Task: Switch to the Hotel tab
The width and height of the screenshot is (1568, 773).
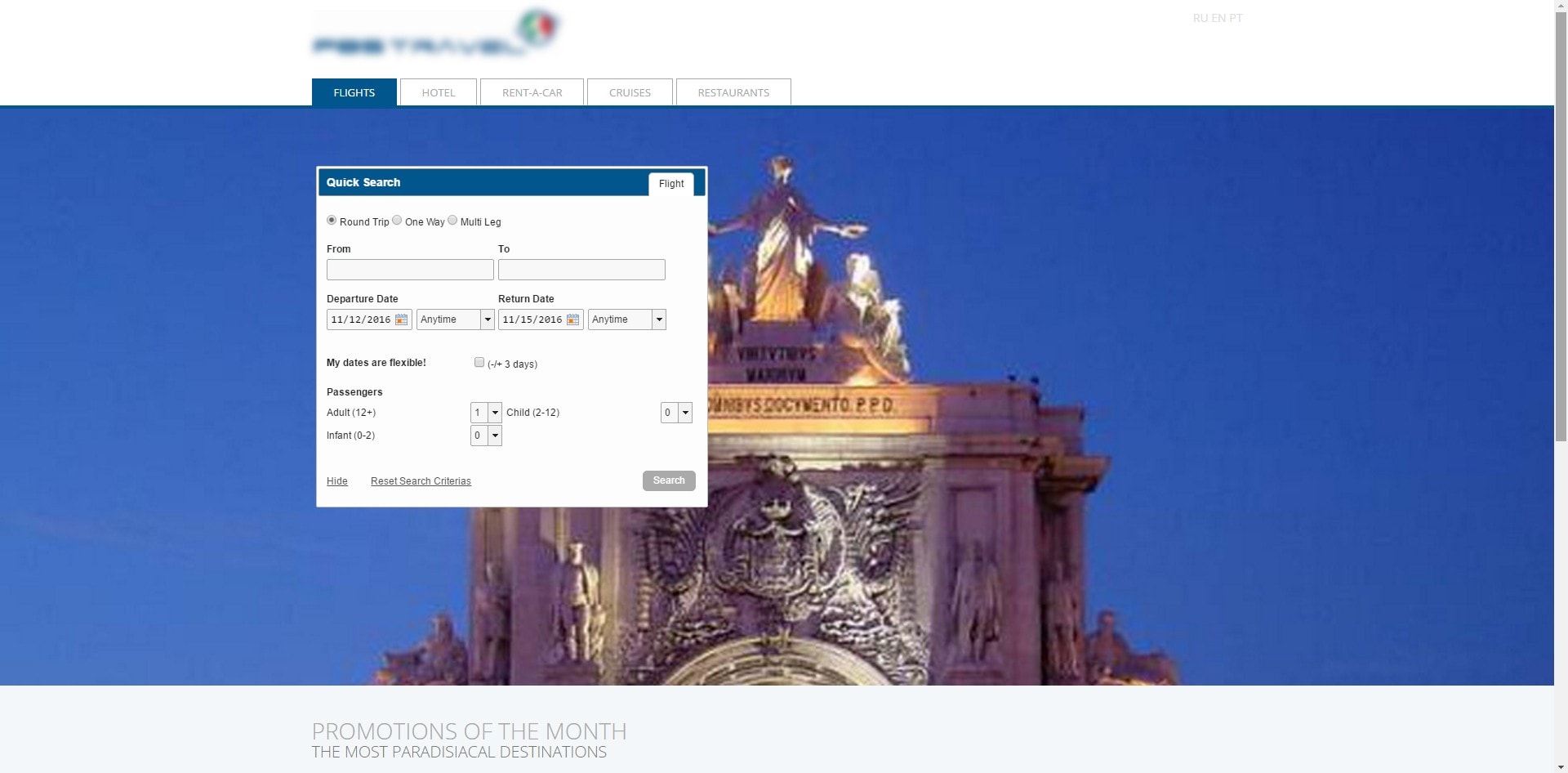Action: pos(439,92)
